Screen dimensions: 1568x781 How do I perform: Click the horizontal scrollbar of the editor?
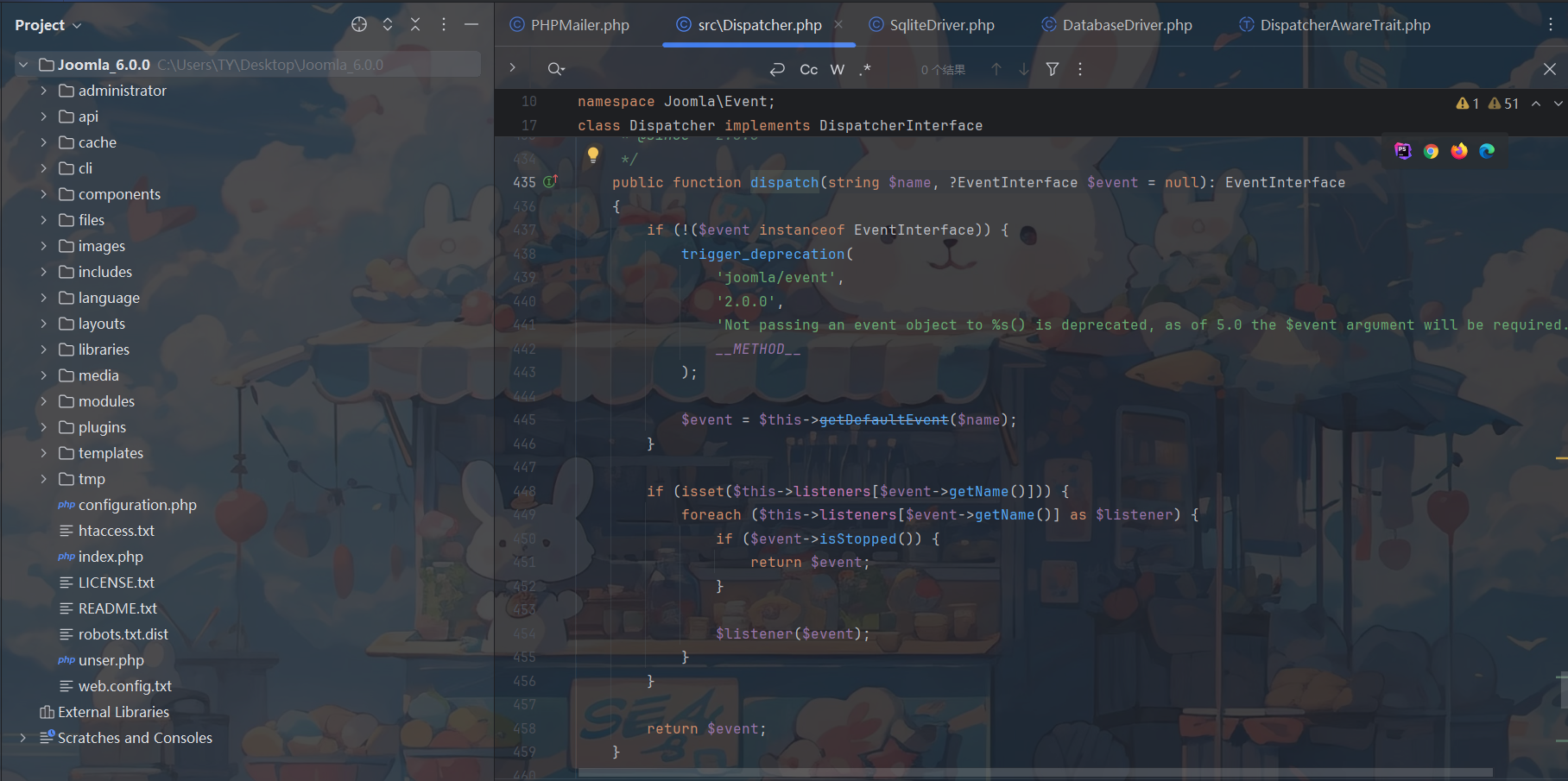pos(1034,772)
